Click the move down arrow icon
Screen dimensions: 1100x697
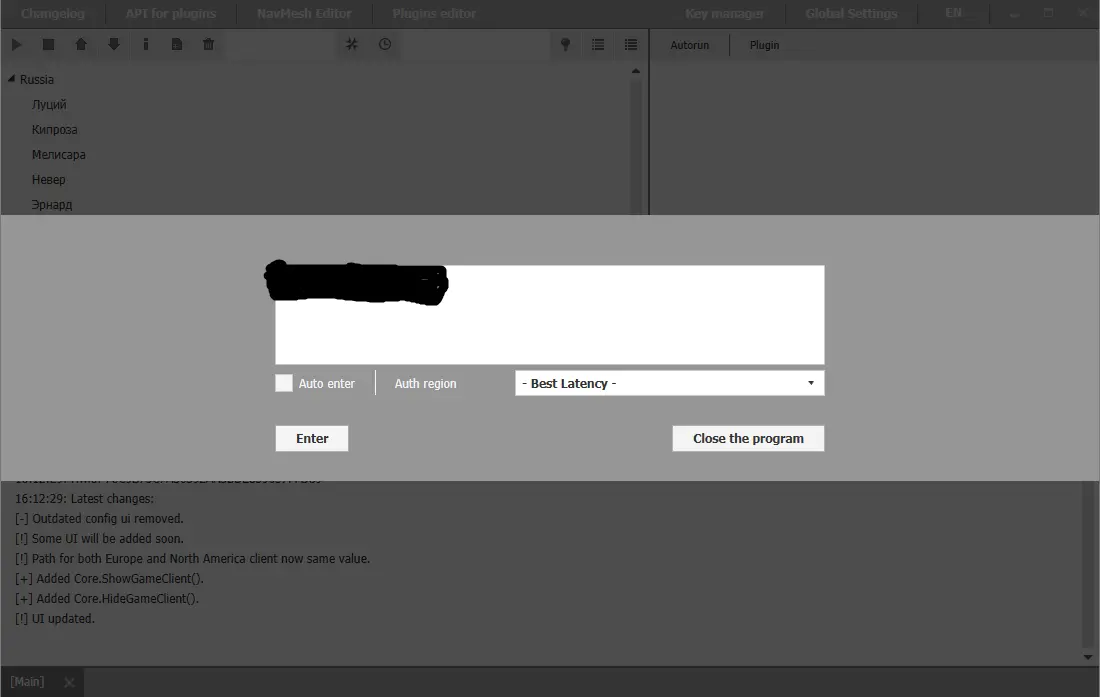coord(113,45)
